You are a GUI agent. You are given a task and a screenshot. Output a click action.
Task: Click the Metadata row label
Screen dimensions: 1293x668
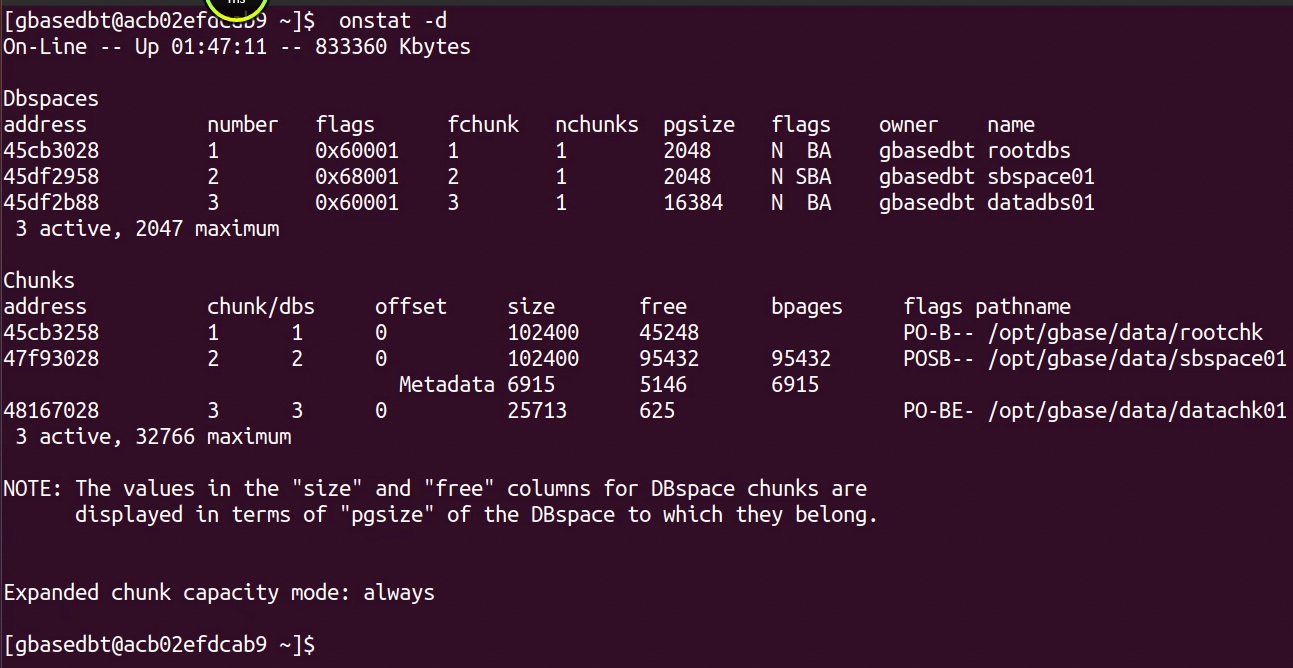(447, 385)
